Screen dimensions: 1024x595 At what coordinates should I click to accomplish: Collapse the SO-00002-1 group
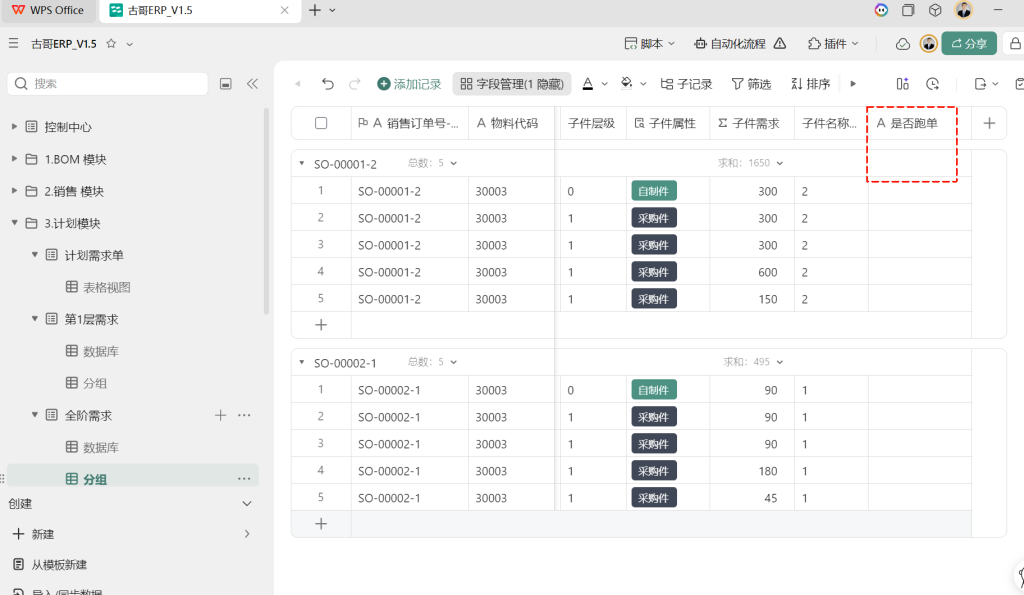[302, 362]
